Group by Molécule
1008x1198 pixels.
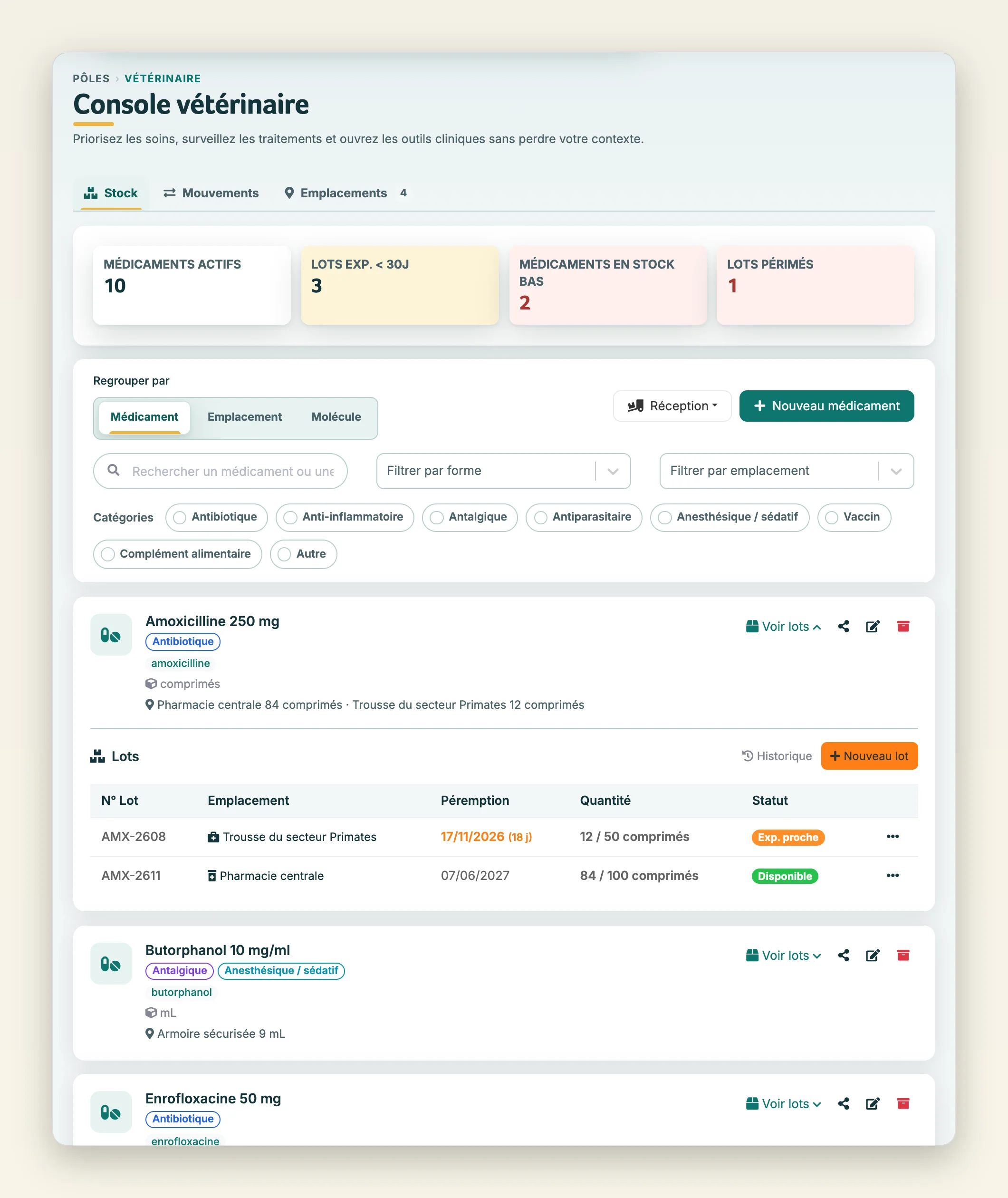[x=336, y=416]
